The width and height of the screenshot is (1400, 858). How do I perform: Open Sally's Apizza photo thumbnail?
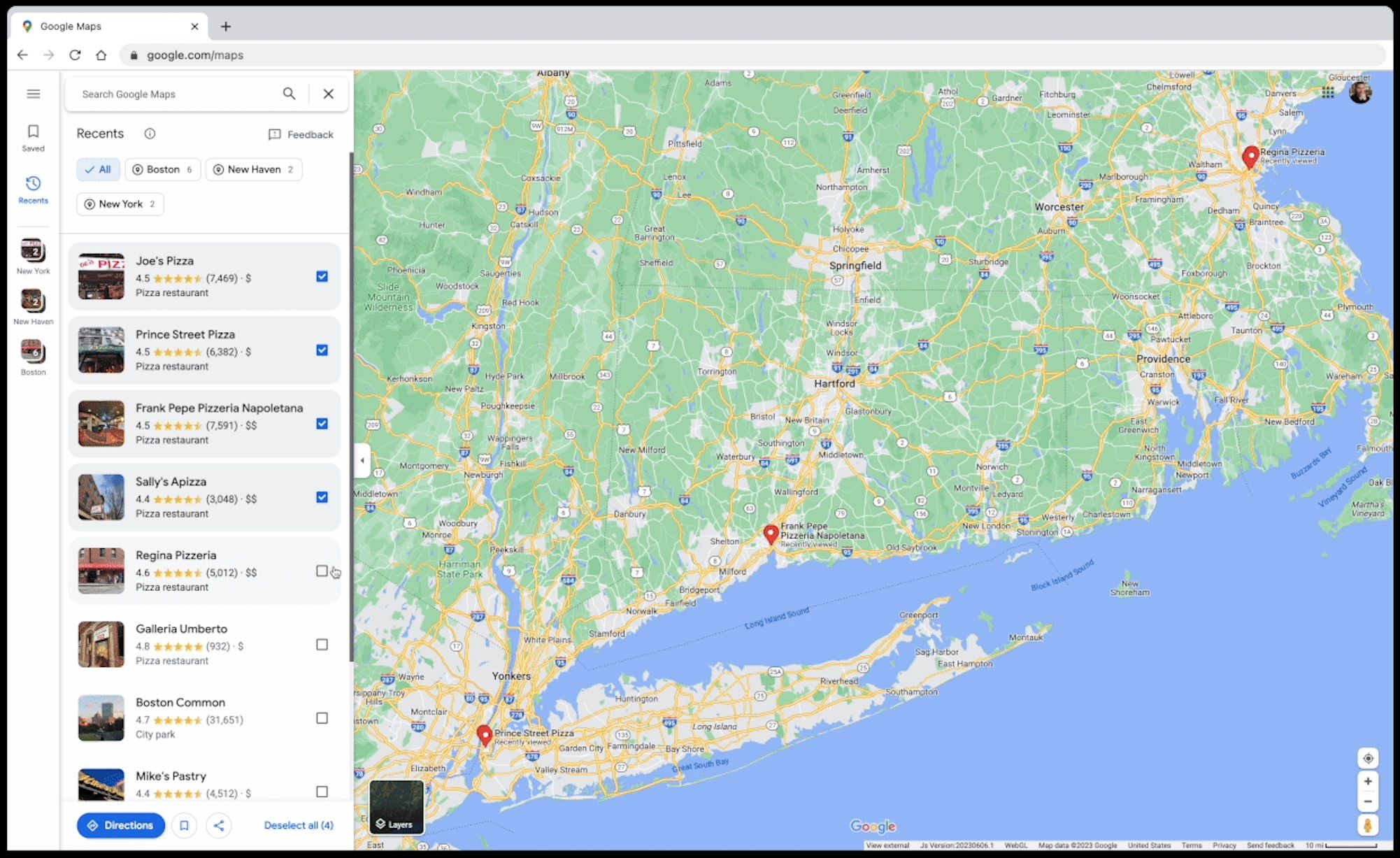click(101, 497)
